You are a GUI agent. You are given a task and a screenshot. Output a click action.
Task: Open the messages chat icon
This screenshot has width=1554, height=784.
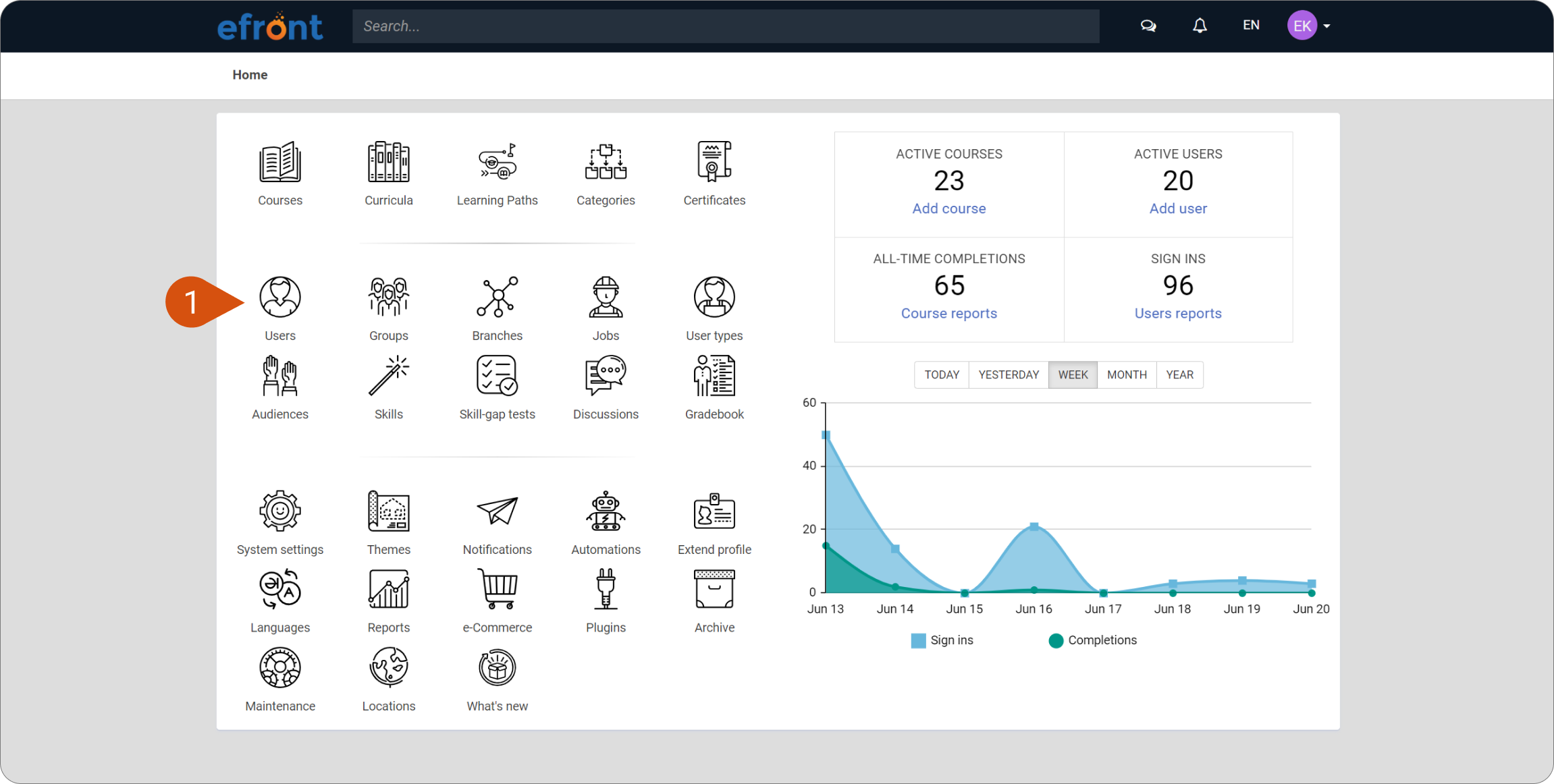[1148, 26]
